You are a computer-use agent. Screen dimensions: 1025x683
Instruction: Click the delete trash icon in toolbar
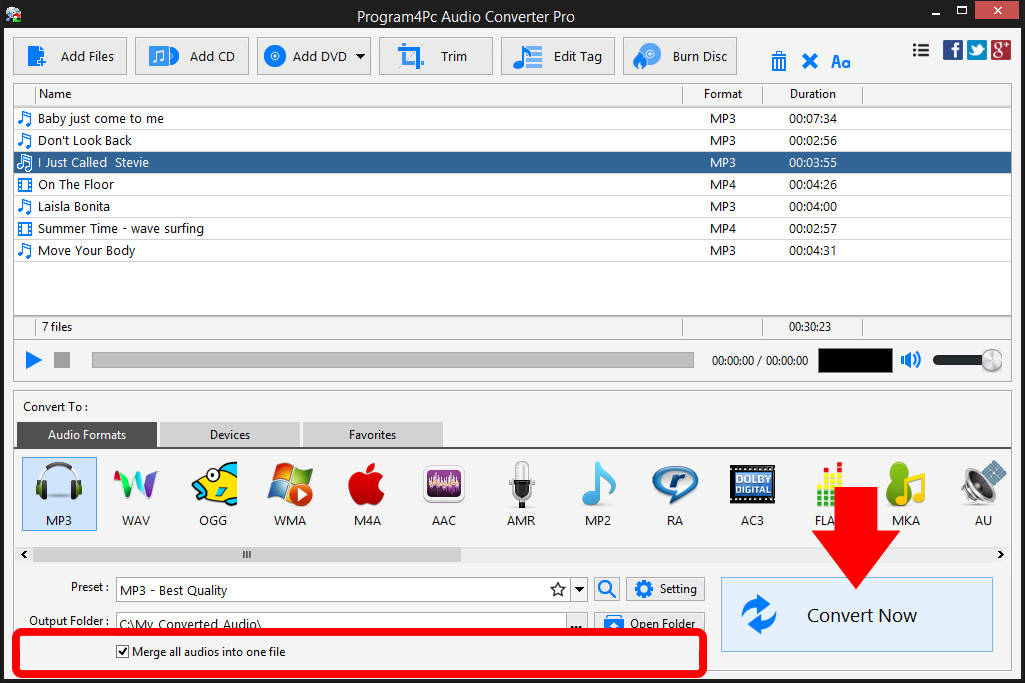[x=778, y=61]
